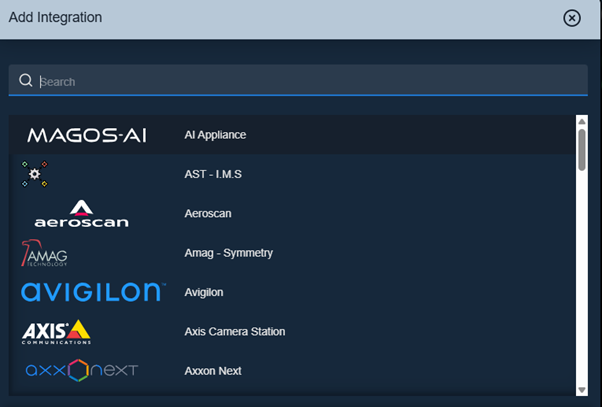Click the list scrollbar thumb
This screenshot has height=407, width=602.
click(582, 150)
